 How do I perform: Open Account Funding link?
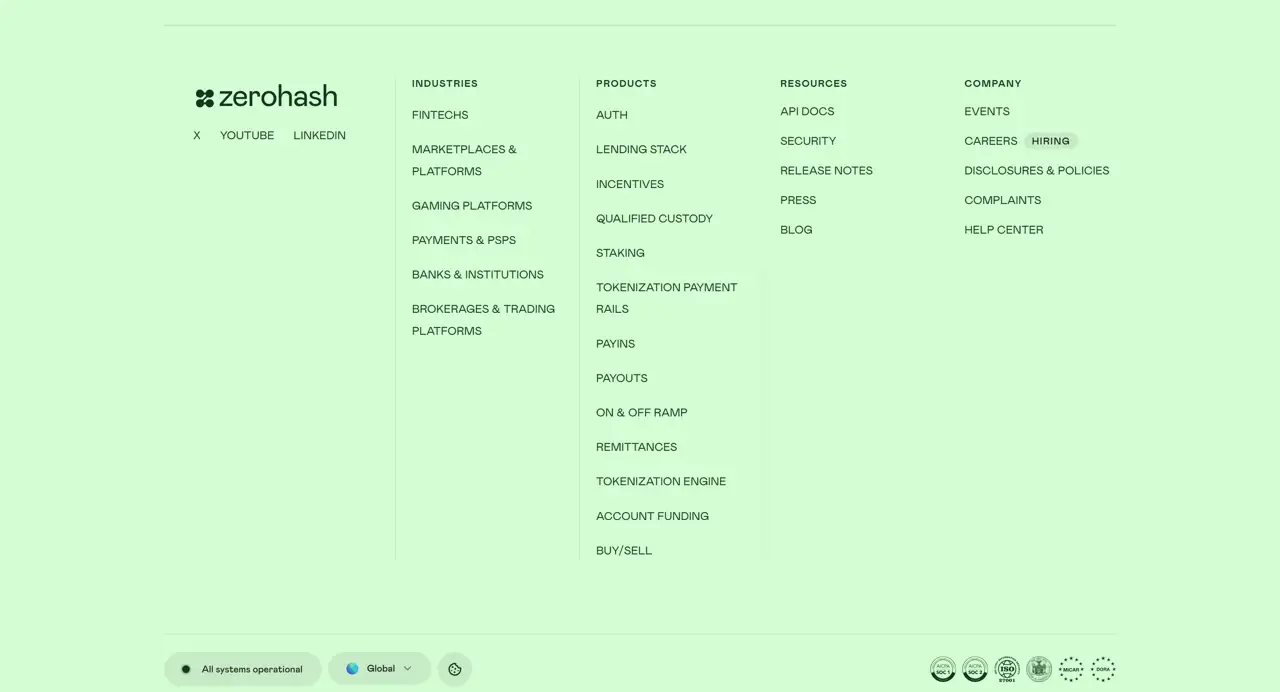pyautogui.click(x=652, y=516)
